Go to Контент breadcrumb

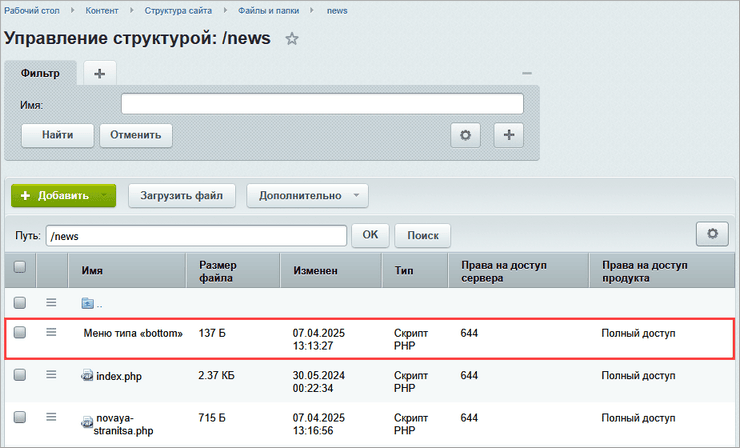[102, 10]
